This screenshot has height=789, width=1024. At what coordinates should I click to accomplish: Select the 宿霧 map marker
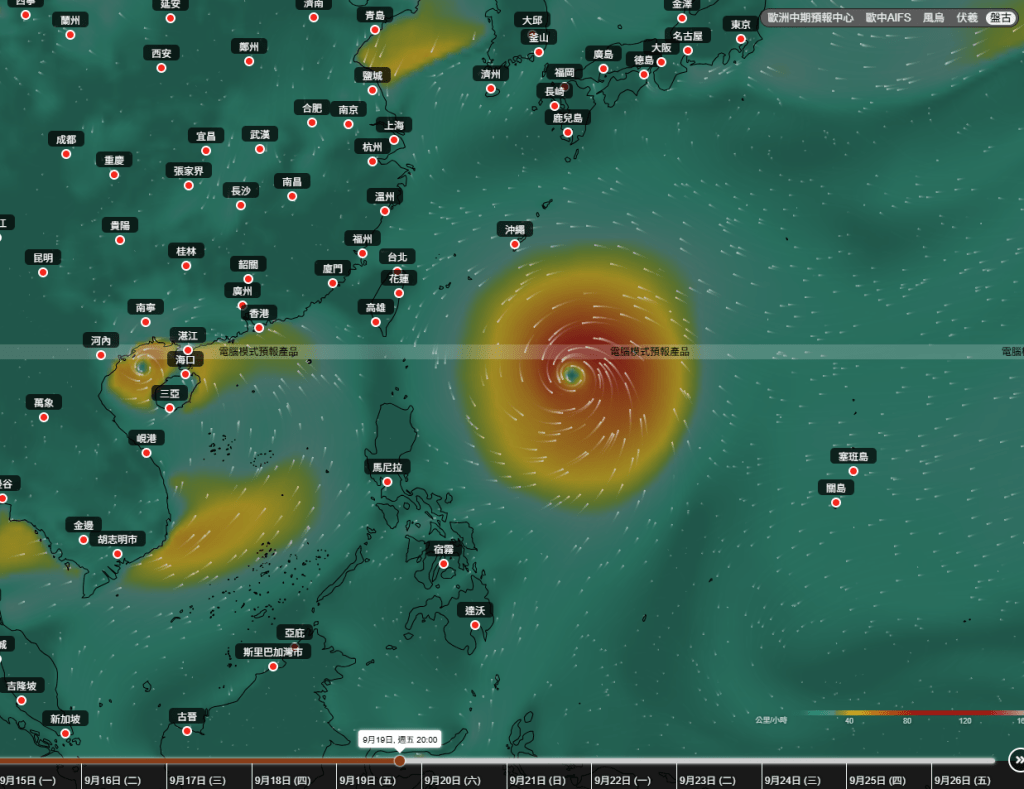pyautogui.click(x=443, y=564)
